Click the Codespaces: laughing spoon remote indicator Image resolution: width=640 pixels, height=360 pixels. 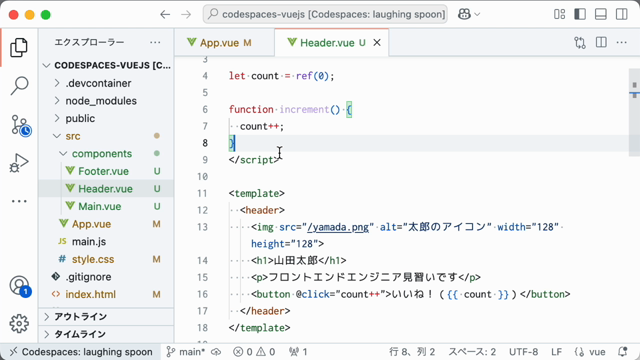(81, 352)
